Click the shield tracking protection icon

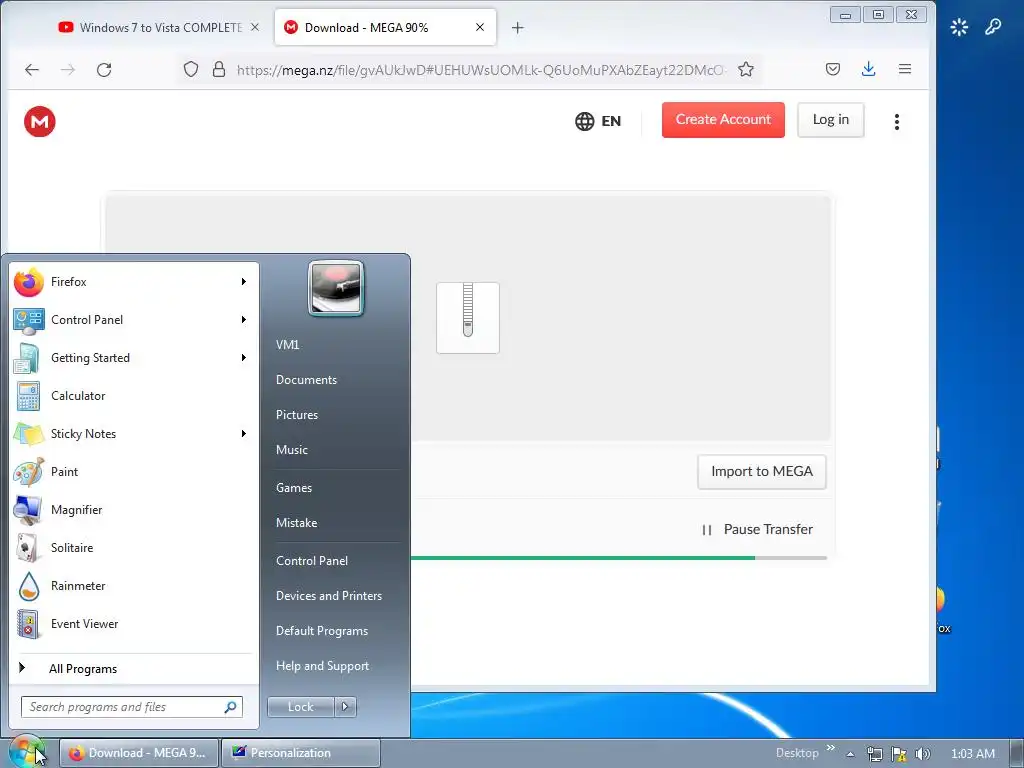pyautogui.click(x=191, y=69)
